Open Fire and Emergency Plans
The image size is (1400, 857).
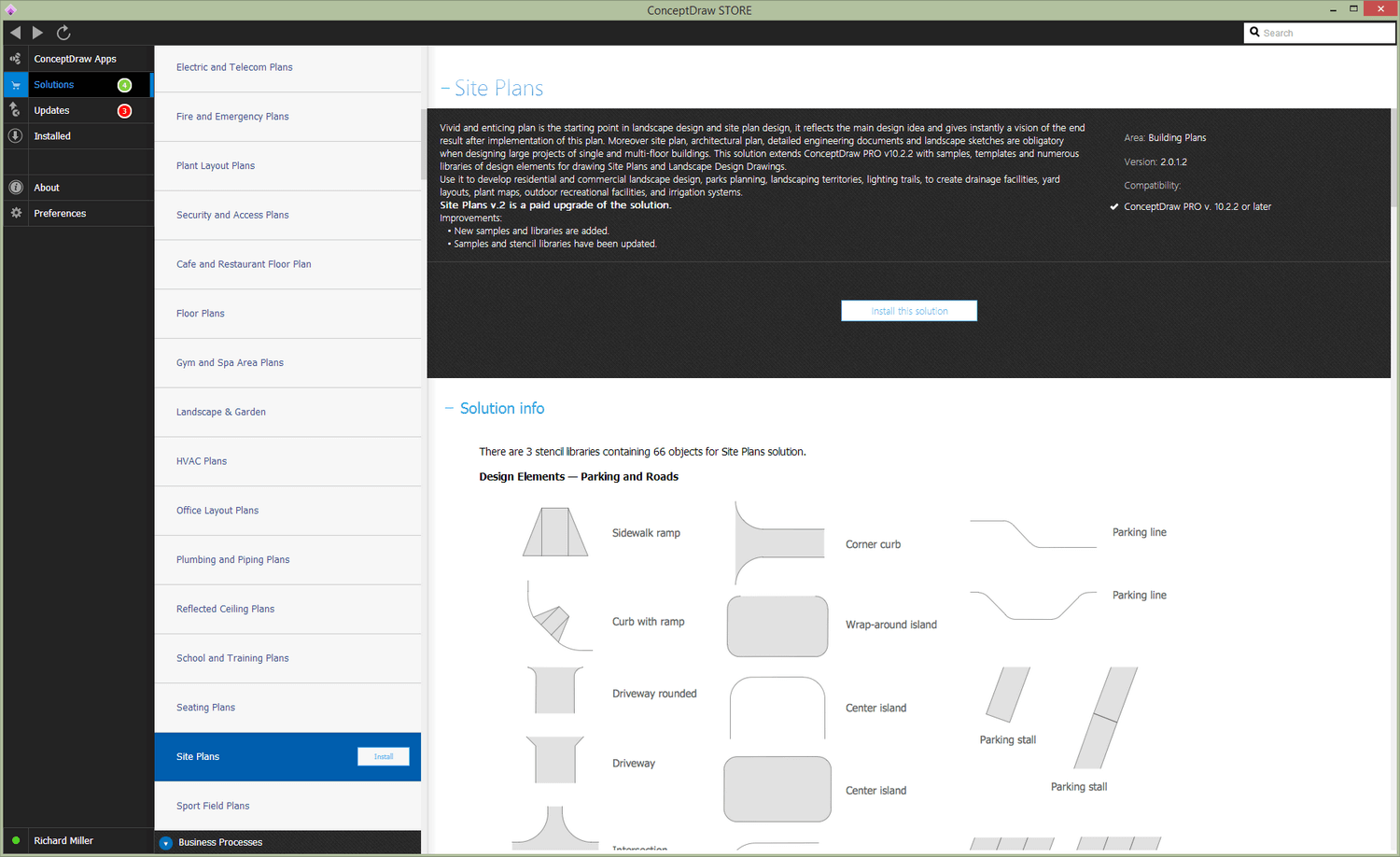[x=287, y=117]
